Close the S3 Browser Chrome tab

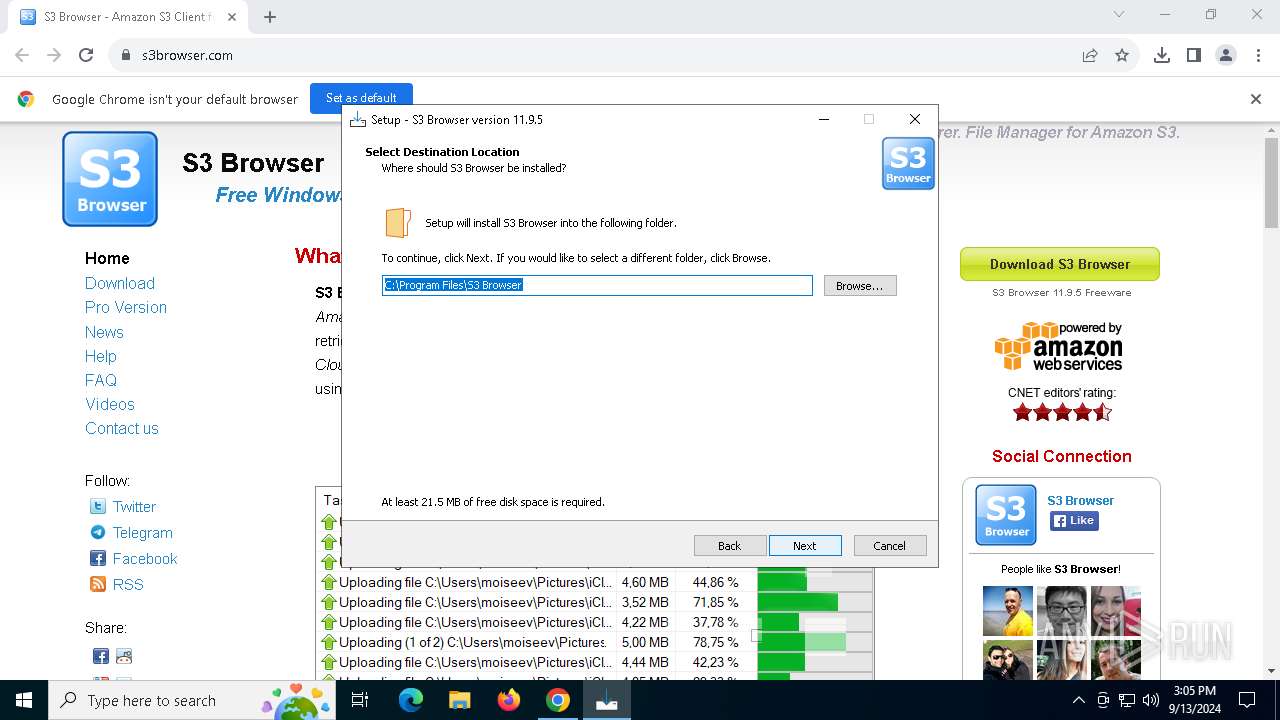pyautogui.click(x=231, y=17)
